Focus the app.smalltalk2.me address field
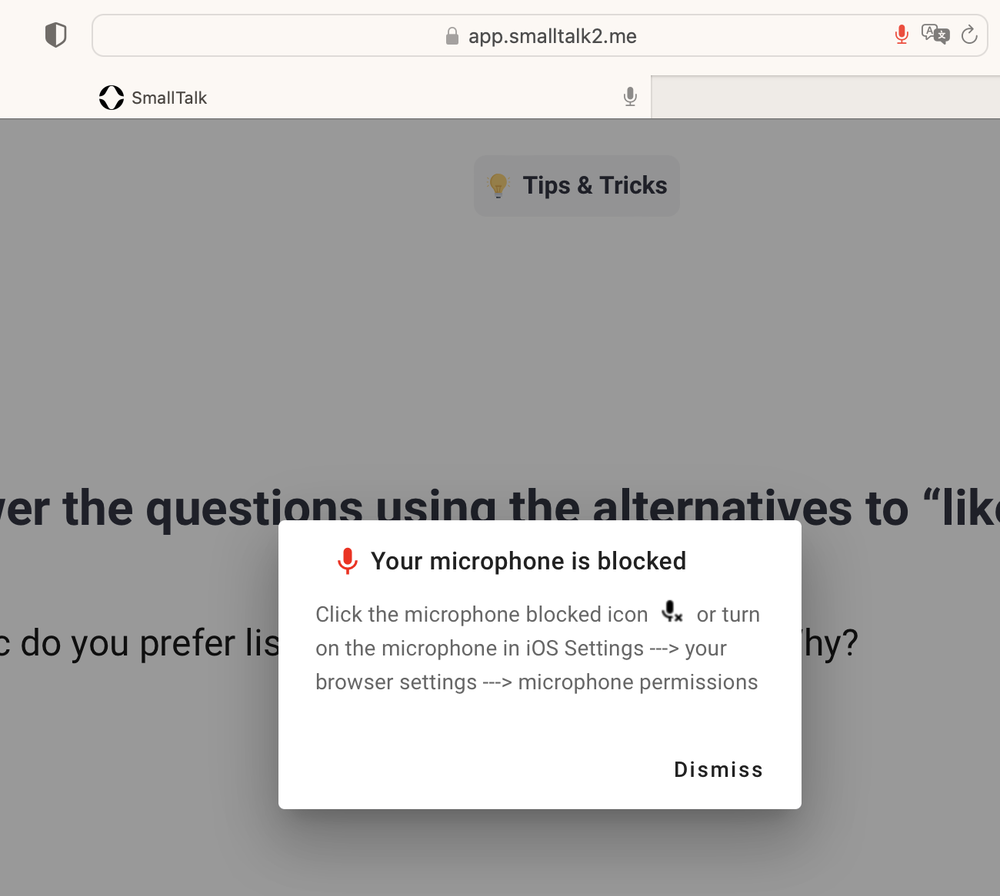Viewport: 1000px width, 896px height. (552, 37)
